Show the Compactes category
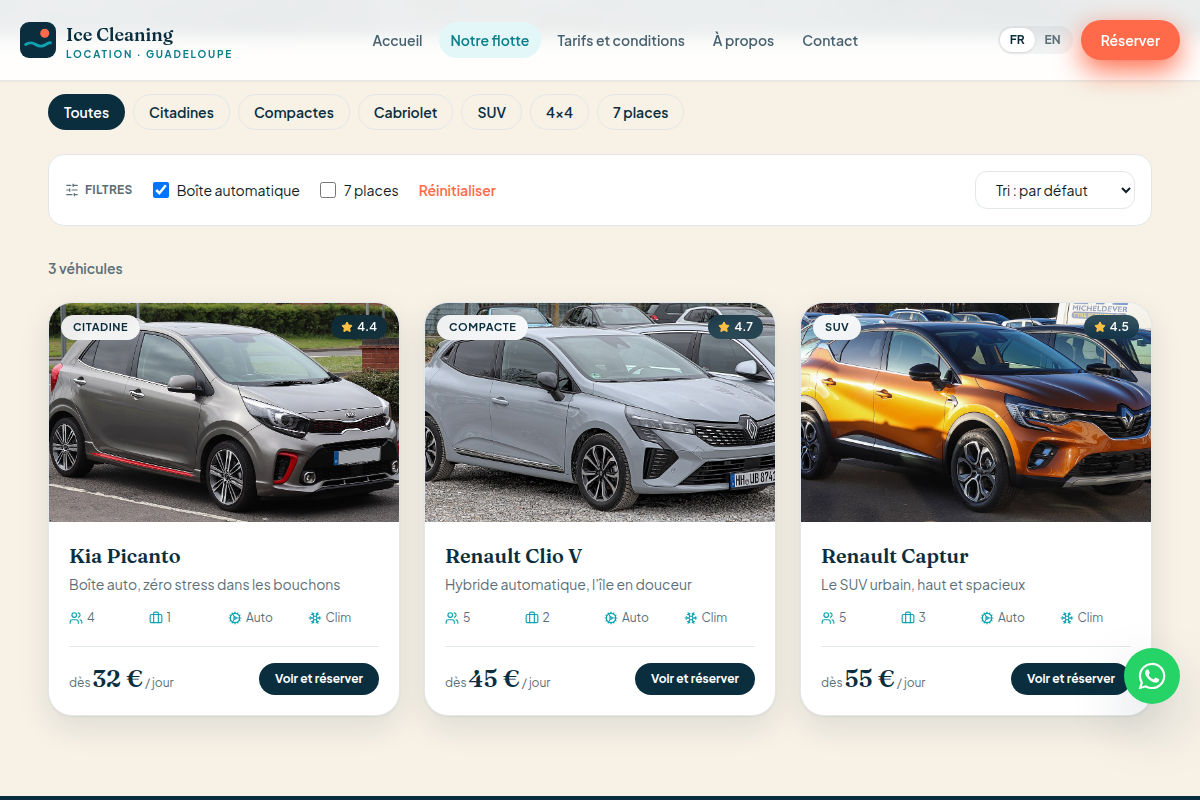This screenshot has width=1200, height=800. coord(294,112)
